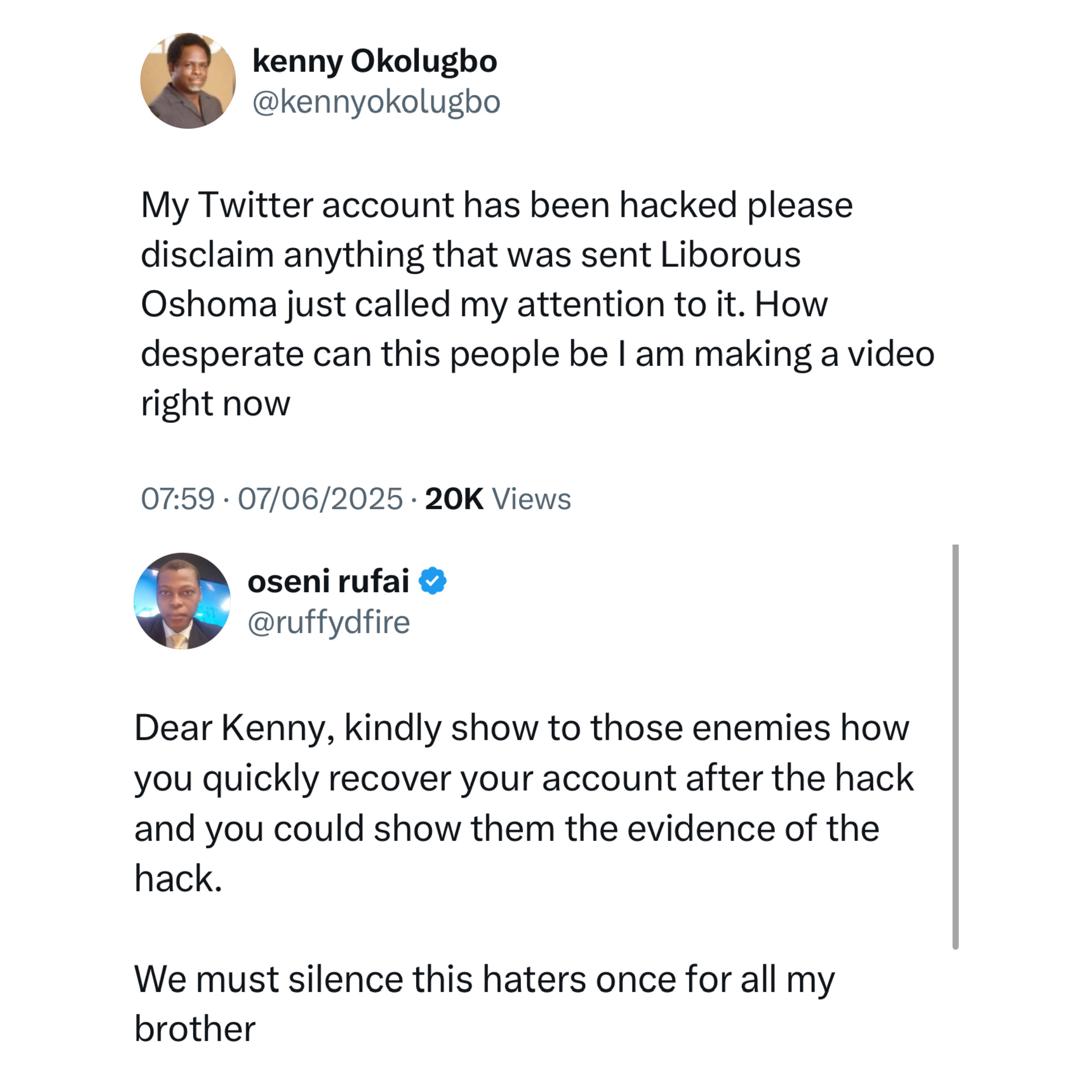
Task: Click the blue verified badge icon
Action: [x=432, y=581]
